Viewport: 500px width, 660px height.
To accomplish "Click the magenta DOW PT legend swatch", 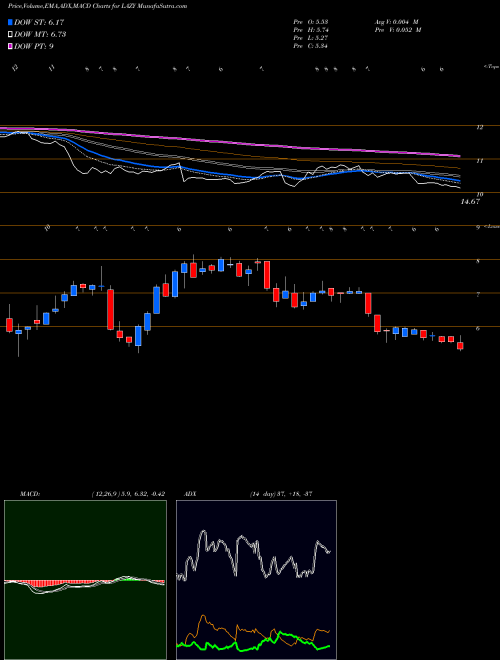I will point(11,46).
